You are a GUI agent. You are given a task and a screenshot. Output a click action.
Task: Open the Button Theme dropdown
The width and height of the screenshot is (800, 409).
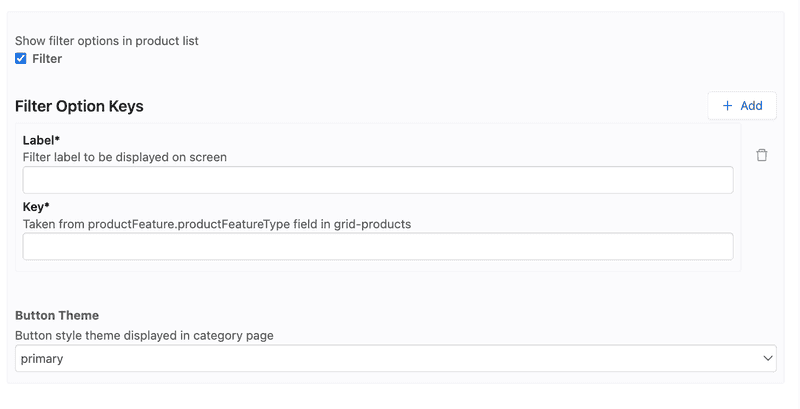click(395, 358)
